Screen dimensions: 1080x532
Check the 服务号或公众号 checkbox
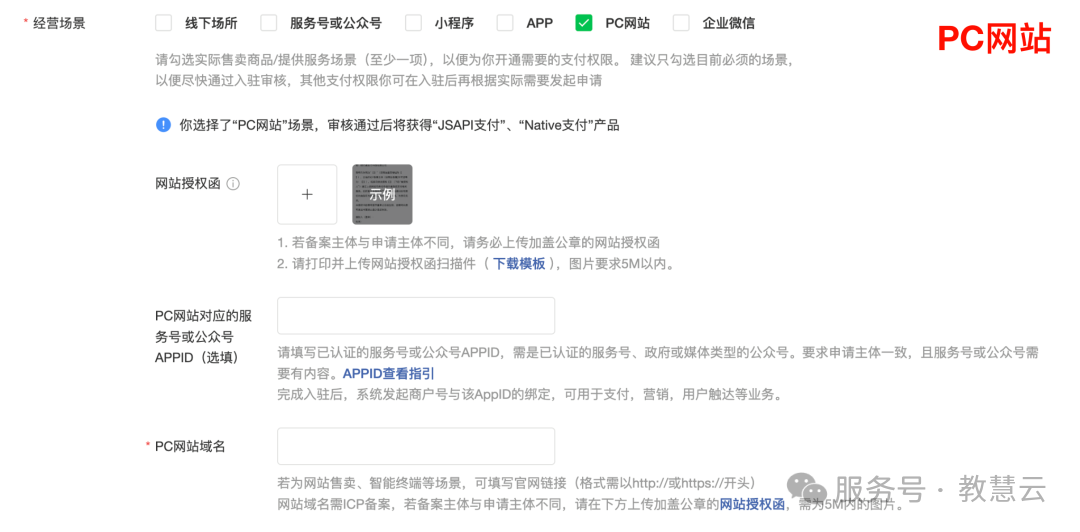point(269,23)
